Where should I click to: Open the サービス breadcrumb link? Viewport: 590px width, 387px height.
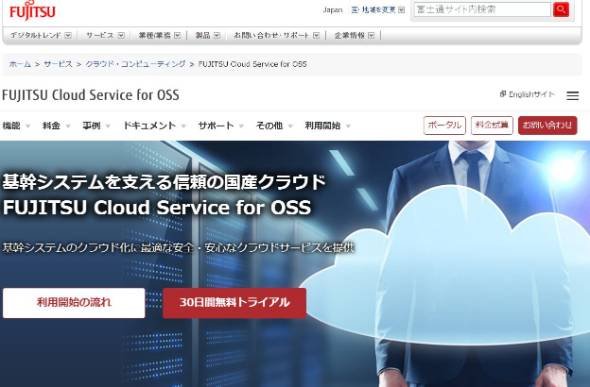coord(58,64)
